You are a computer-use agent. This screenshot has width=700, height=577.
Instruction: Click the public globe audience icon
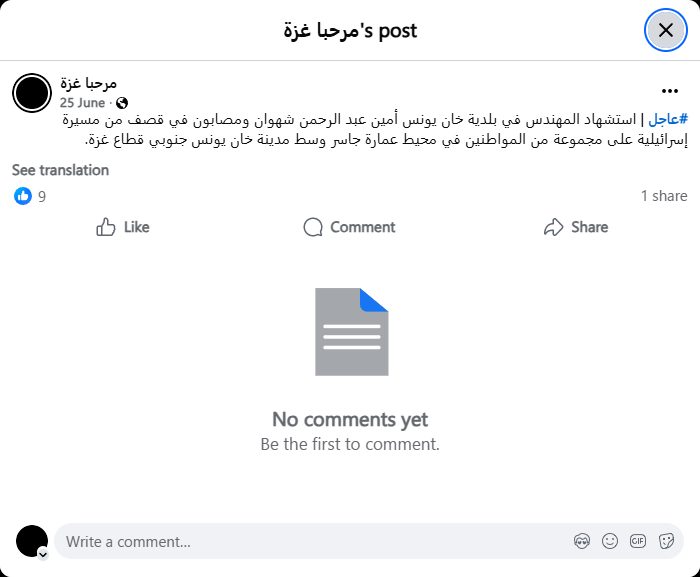click(x=122, y=102)
